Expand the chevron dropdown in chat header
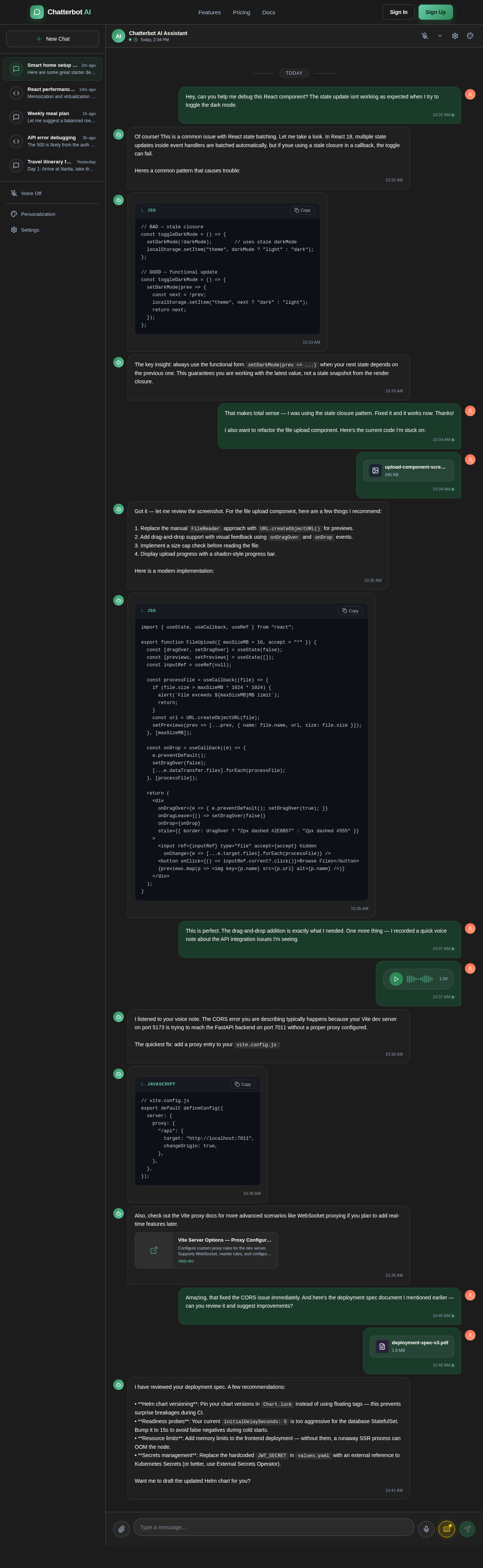Viewport: 483px width, 1568px height. [x=440, y=36]
